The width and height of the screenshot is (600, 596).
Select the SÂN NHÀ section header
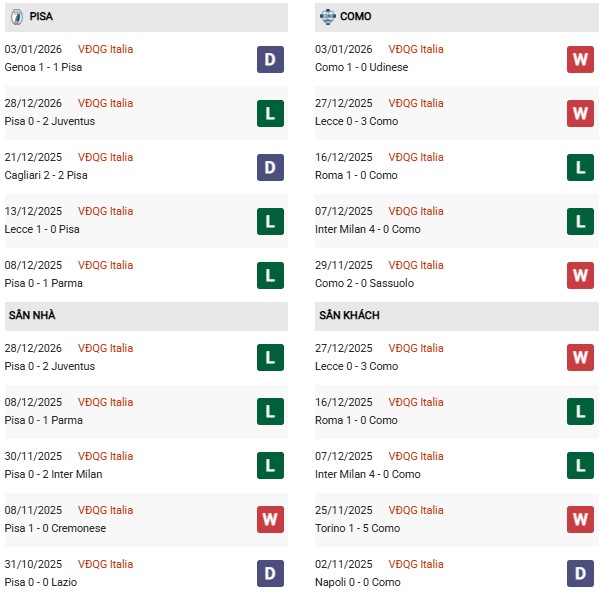32,316
